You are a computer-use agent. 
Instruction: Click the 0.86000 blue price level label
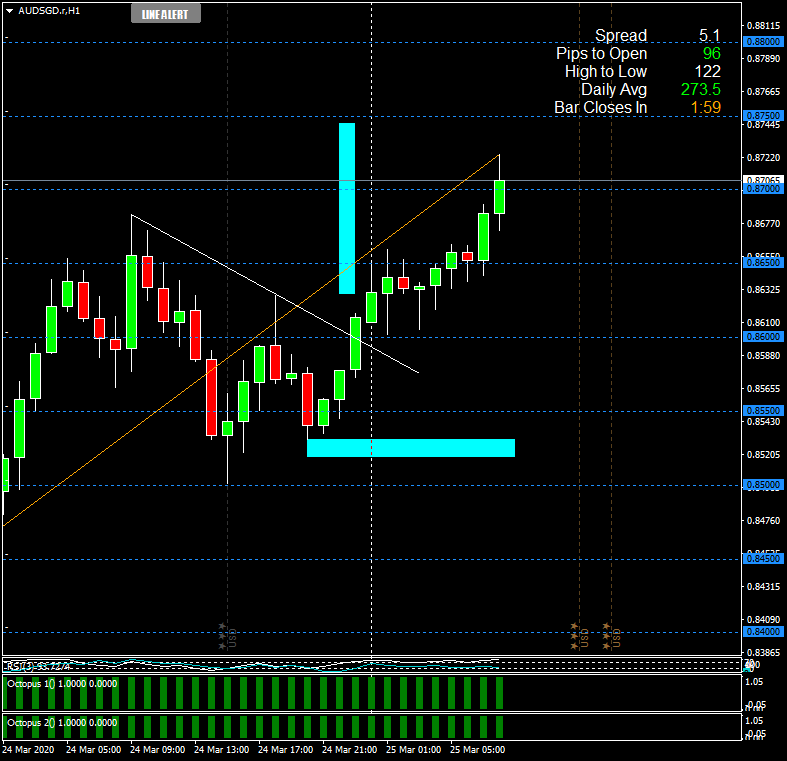point(763,336)
